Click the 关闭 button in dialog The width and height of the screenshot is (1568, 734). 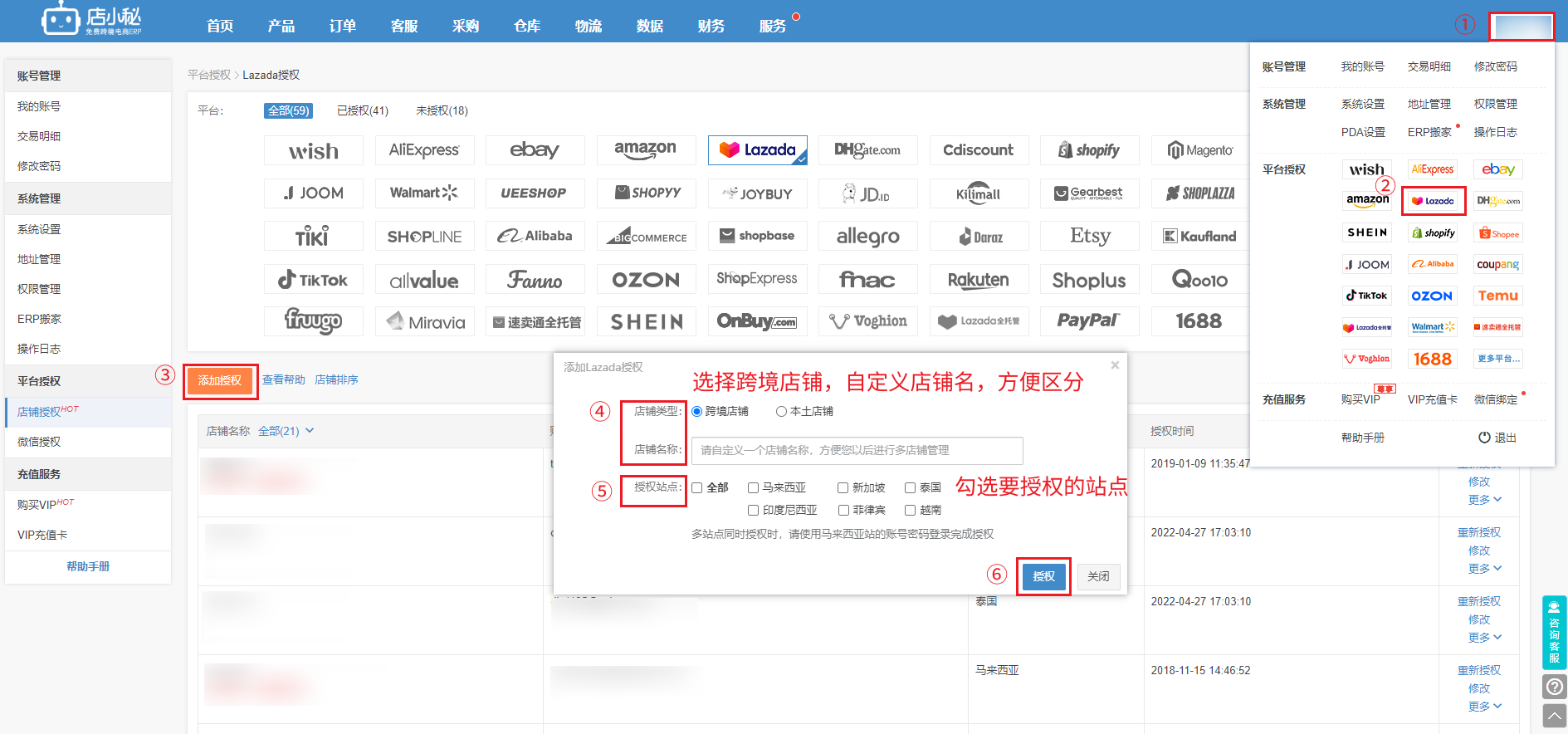tap(1098, 576)
